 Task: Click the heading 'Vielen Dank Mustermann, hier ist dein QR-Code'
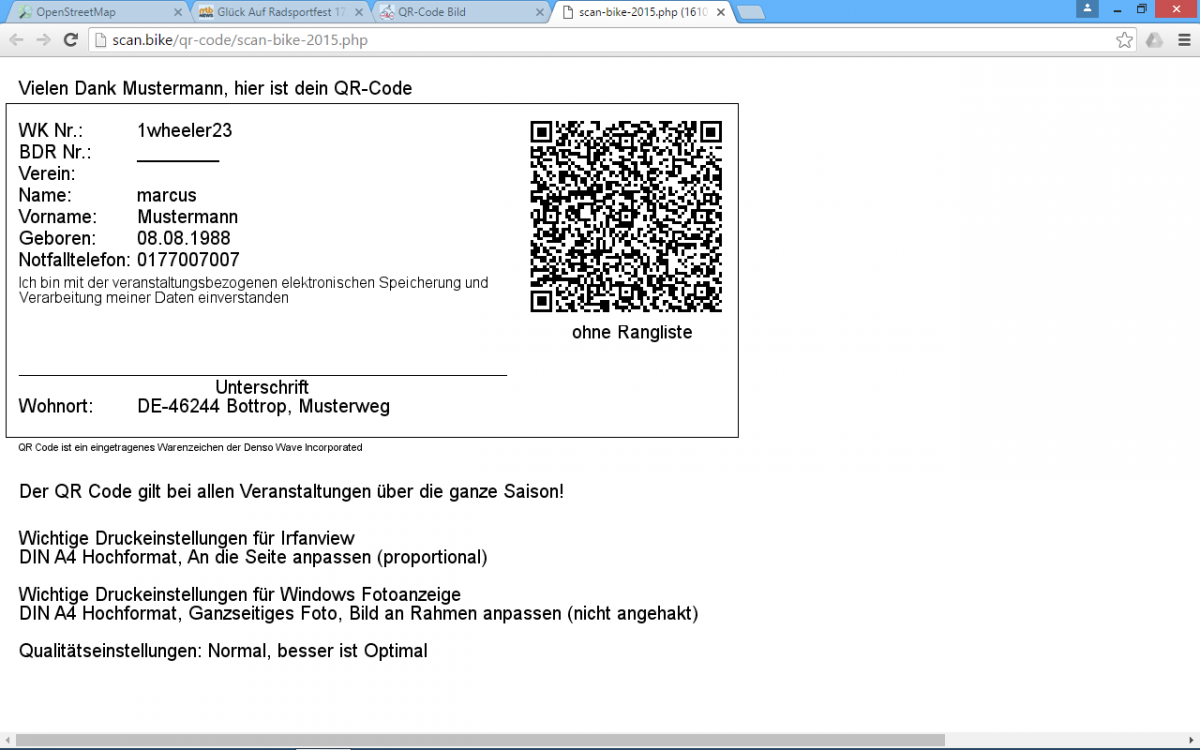[215, 88]
